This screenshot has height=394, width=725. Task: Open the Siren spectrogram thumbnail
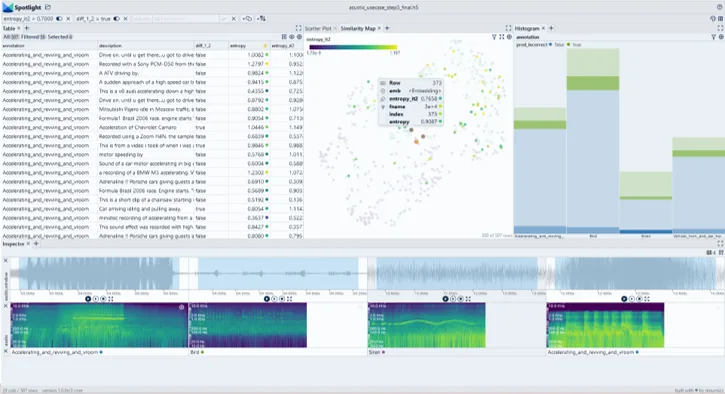[x=427, y=325]
